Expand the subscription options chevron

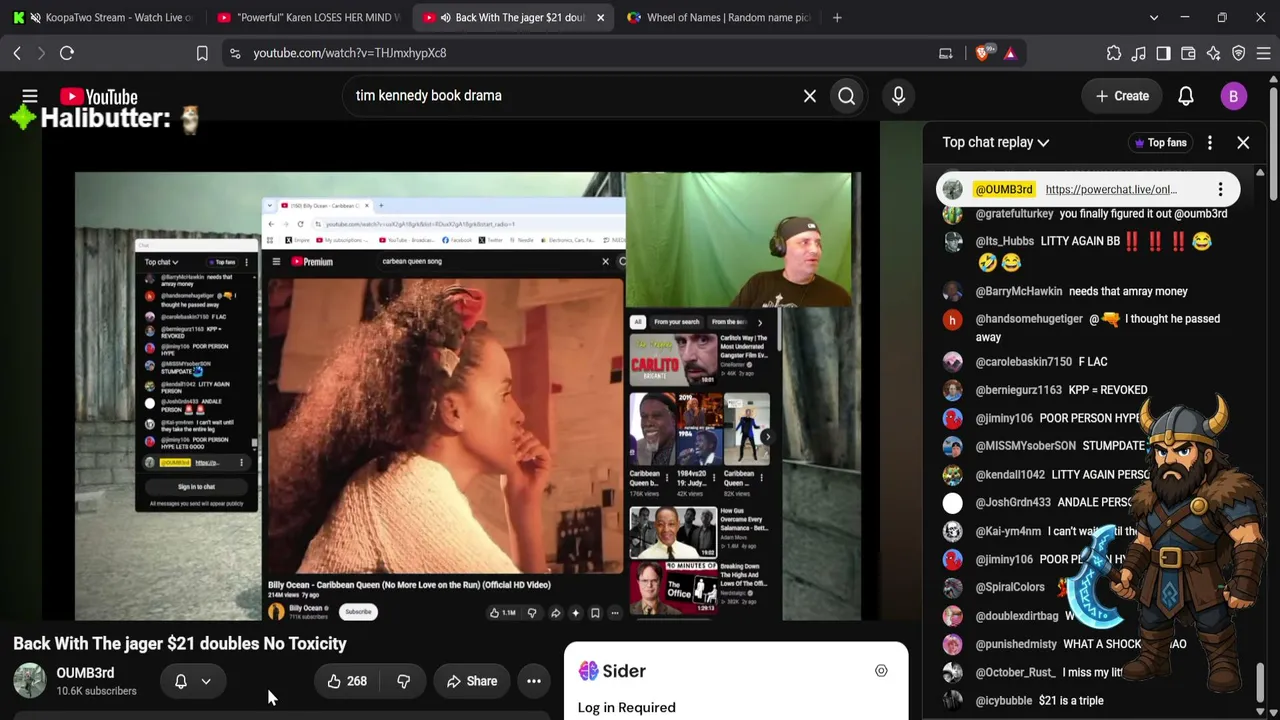[x=206, y=681]
